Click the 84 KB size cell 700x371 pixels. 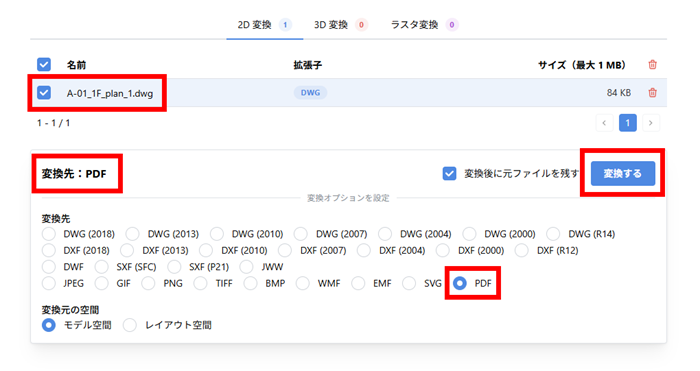tap(619, 93)
